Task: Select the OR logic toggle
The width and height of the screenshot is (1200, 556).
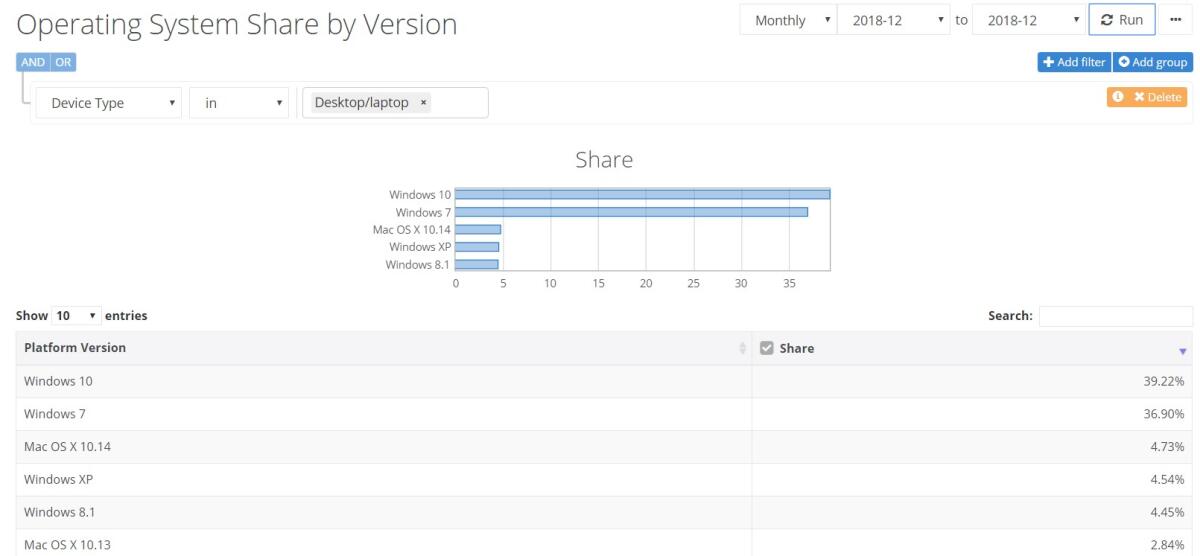Action: tap(64, 62)
